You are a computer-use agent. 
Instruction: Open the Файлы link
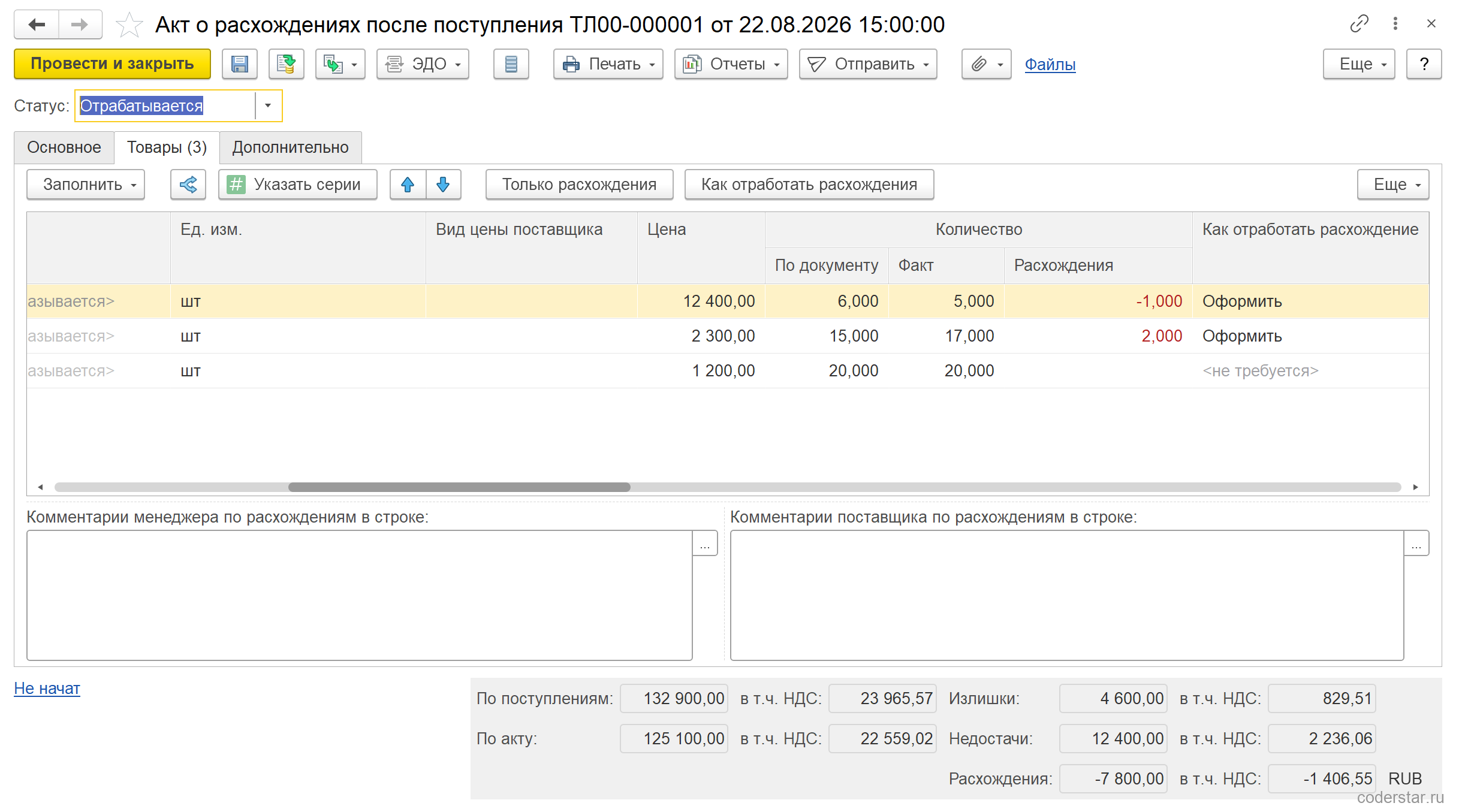coord(1050,64)
